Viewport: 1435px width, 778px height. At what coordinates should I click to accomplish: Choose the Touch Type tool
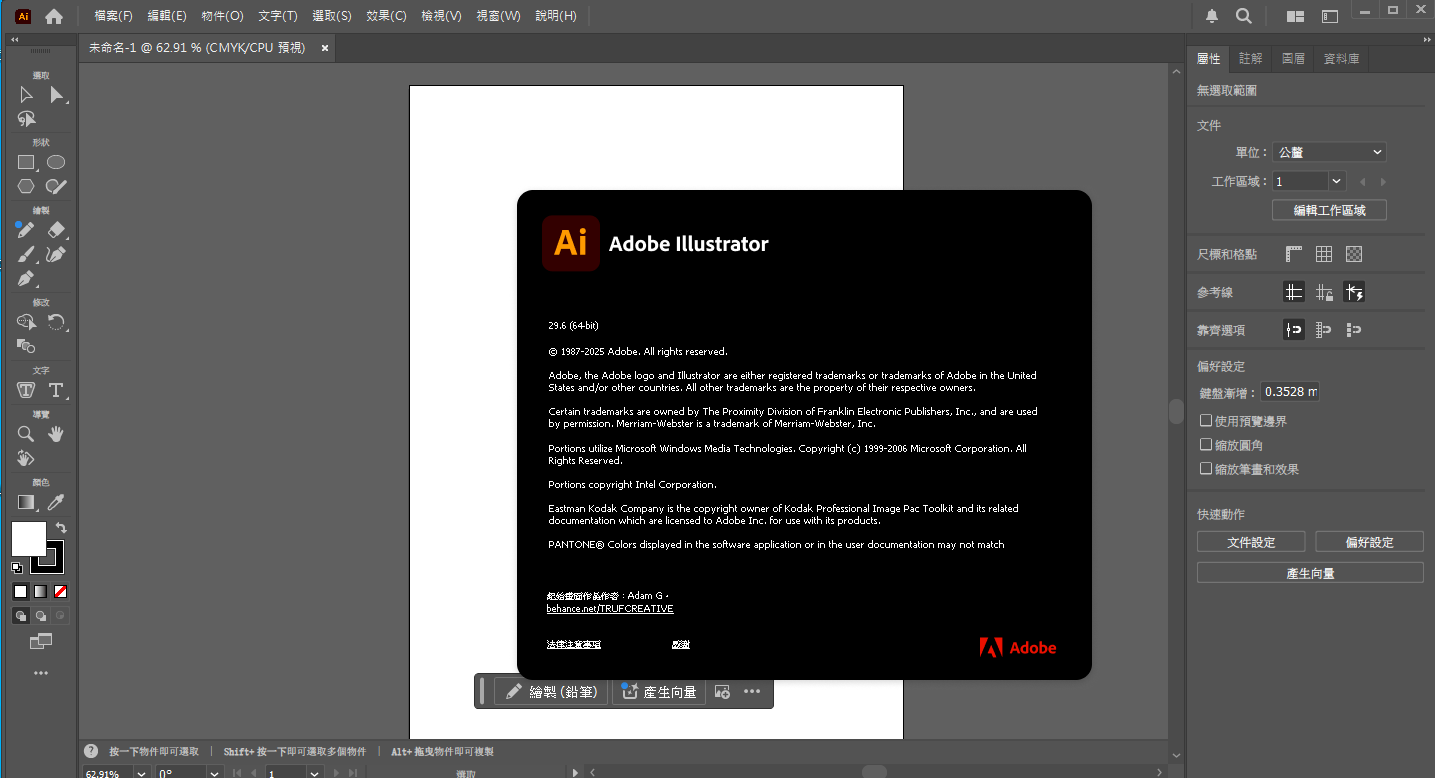click(x=26, y=390)
